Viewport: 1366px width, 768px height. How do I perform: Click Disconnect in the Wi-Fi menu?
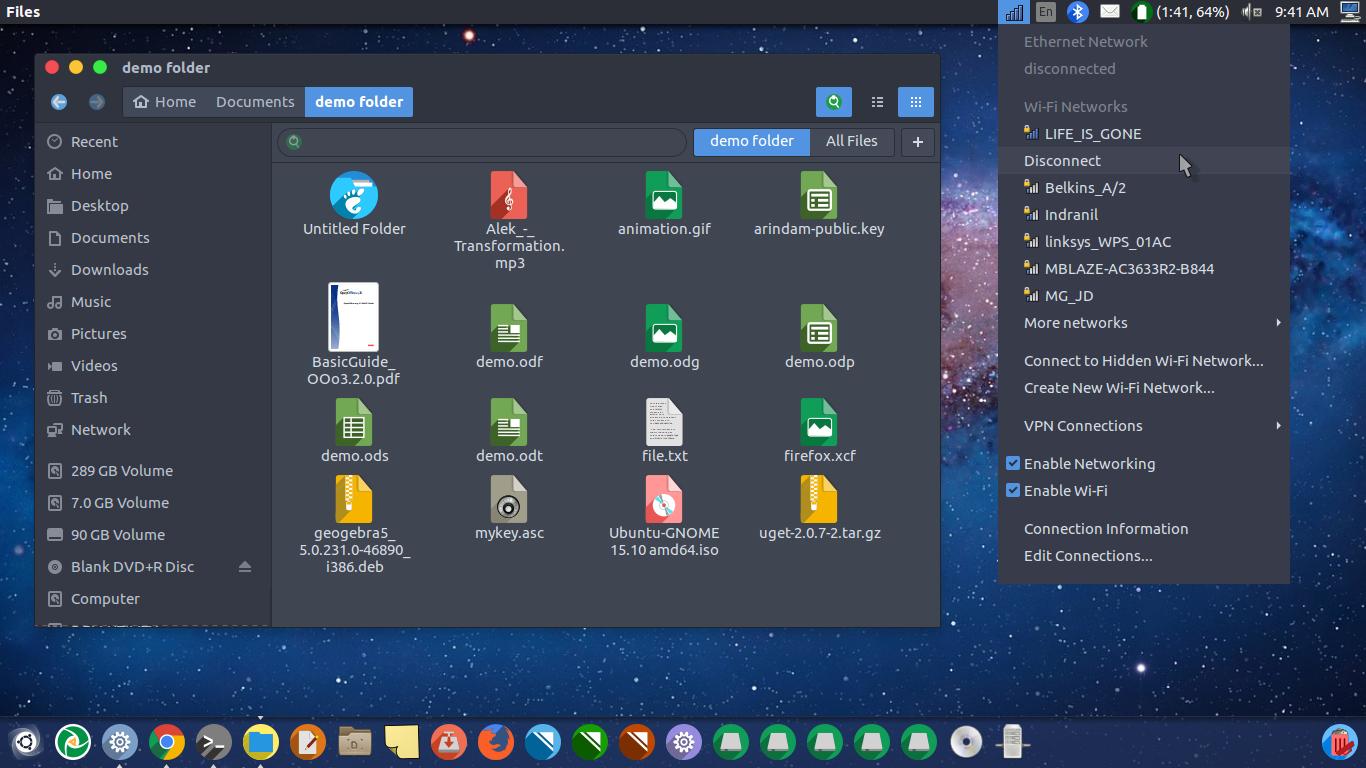point(1062,160)
